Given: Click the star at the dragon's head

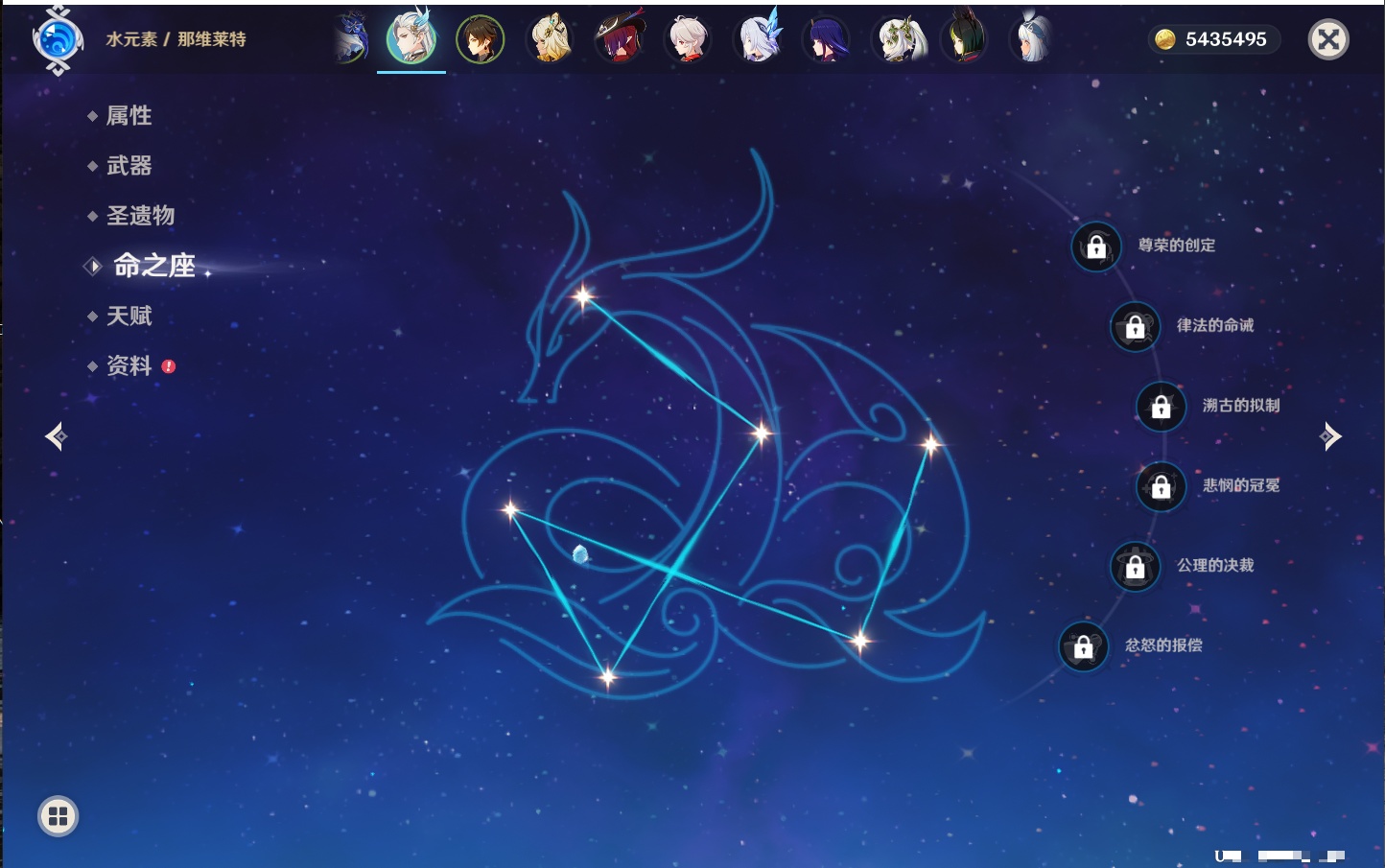Looking at the screenshot, I should tap(582, 296).
